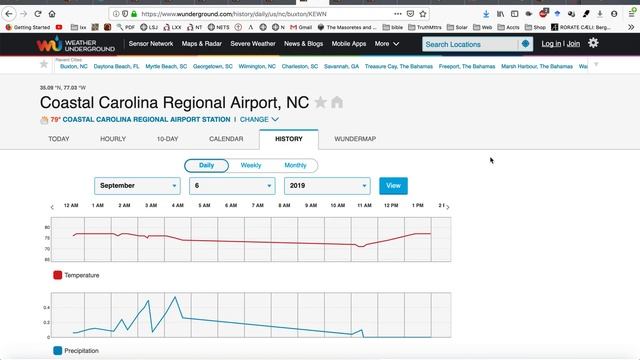The height and width of the screenshot is (360, 640).
Task: Select Myrtle Beach, SC recent city
Action: tap(166, 66)
